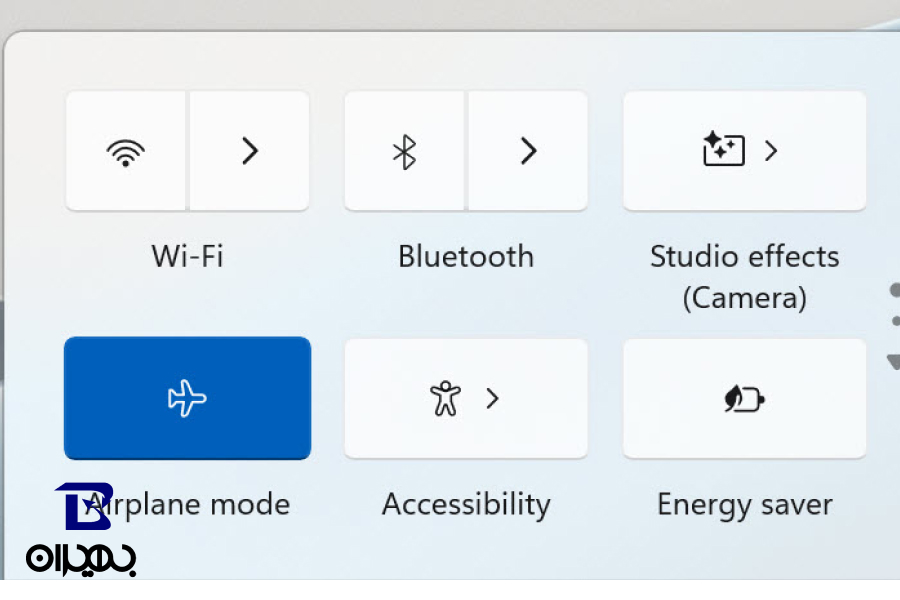
Task: Click the Accessibility text label
Action: click(x=466, y=504)
